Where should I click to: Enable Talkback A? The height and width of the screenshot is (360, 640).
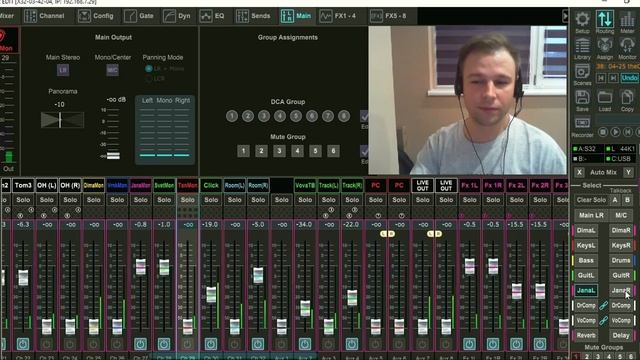[615, 200]
